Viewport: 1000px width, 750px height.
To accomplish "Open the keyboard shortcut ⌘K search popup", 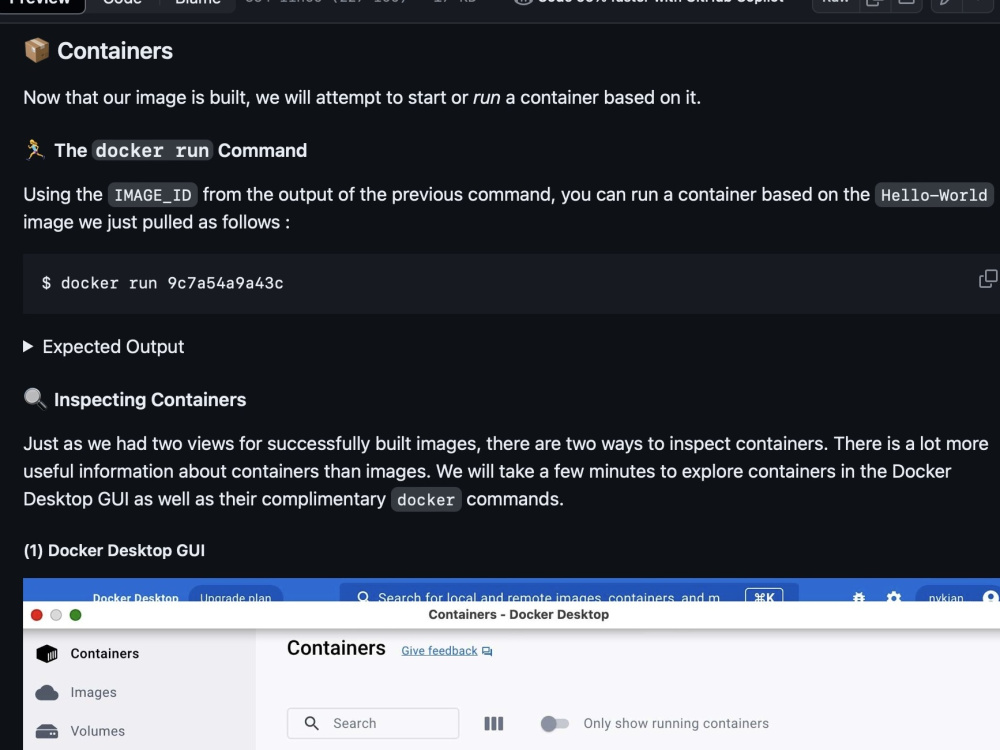I will (x=766, y=597).
